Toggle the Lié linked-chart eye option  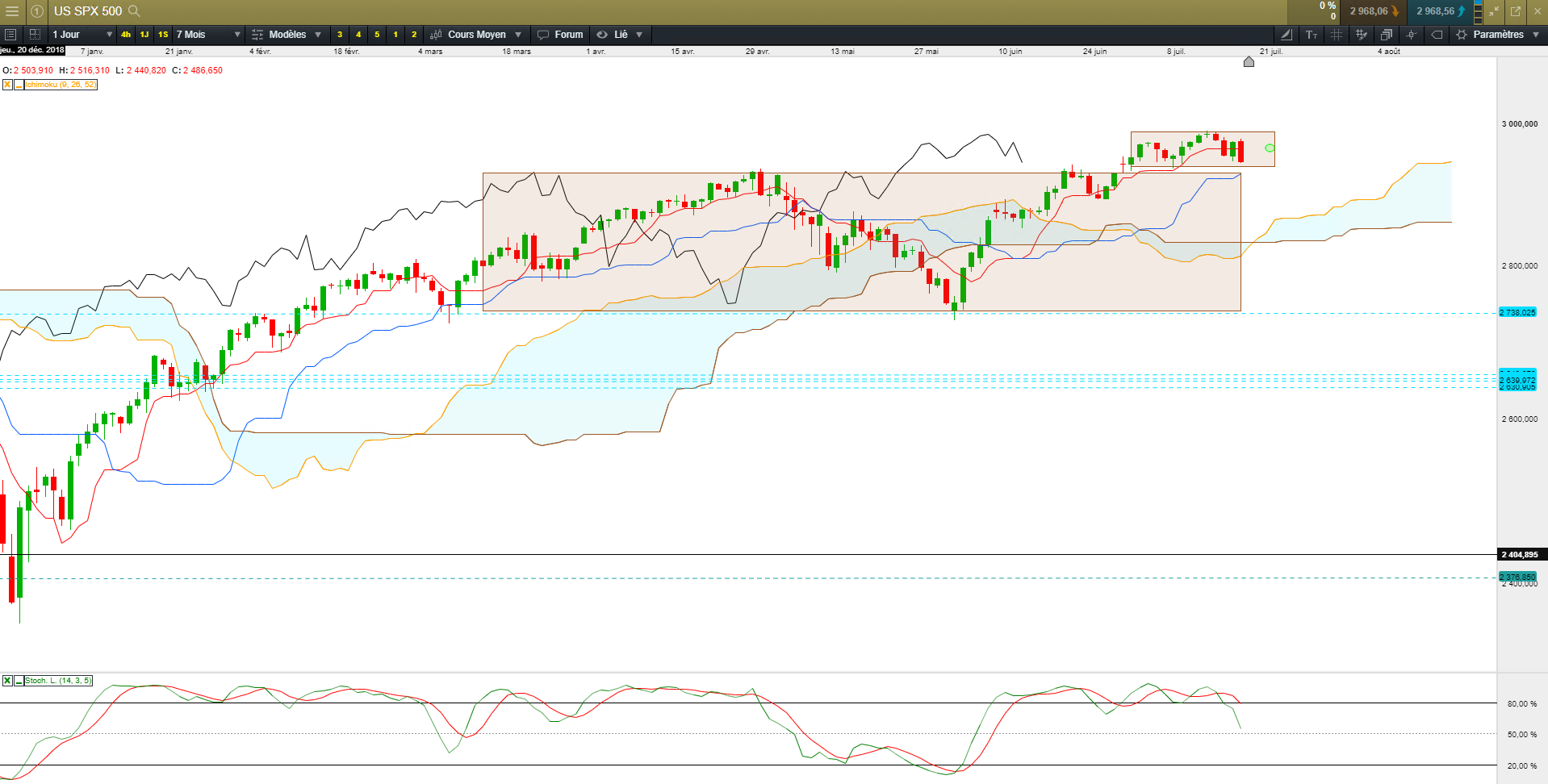tap(602, 35)
